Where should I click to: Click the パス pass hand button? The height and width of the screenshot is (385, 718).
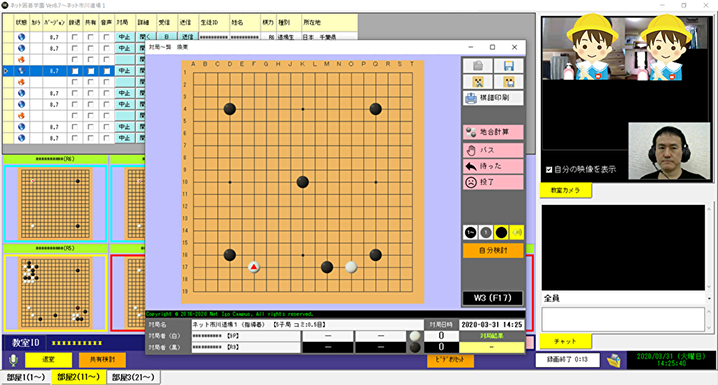(x=493, y=150)
